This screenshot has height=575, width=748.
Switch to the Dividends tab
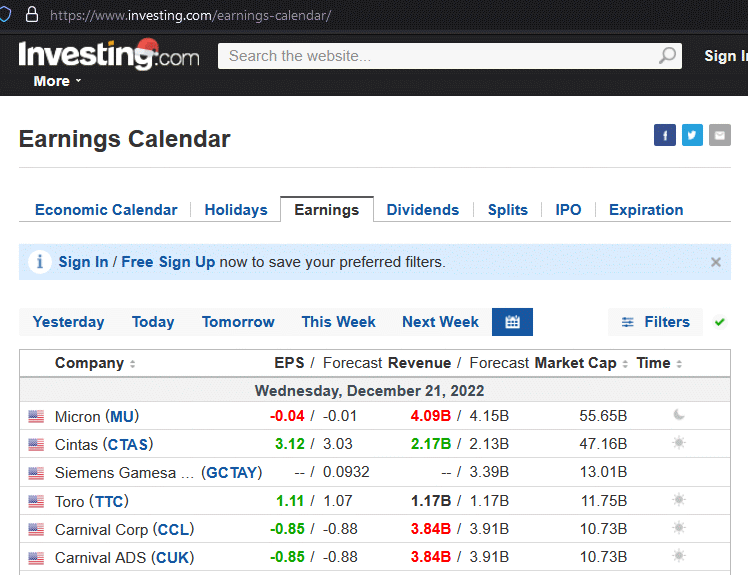tap(423, 210)
